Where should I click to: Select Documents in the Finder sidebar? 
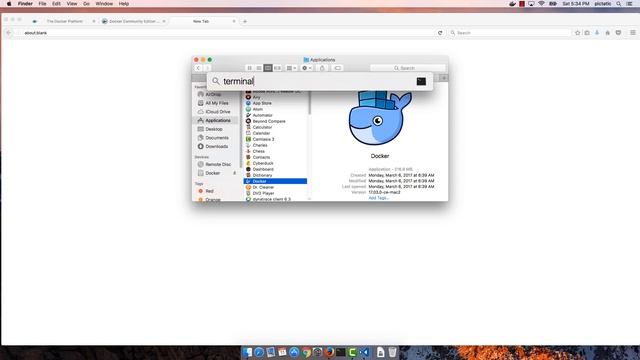[x=216, y=138]
